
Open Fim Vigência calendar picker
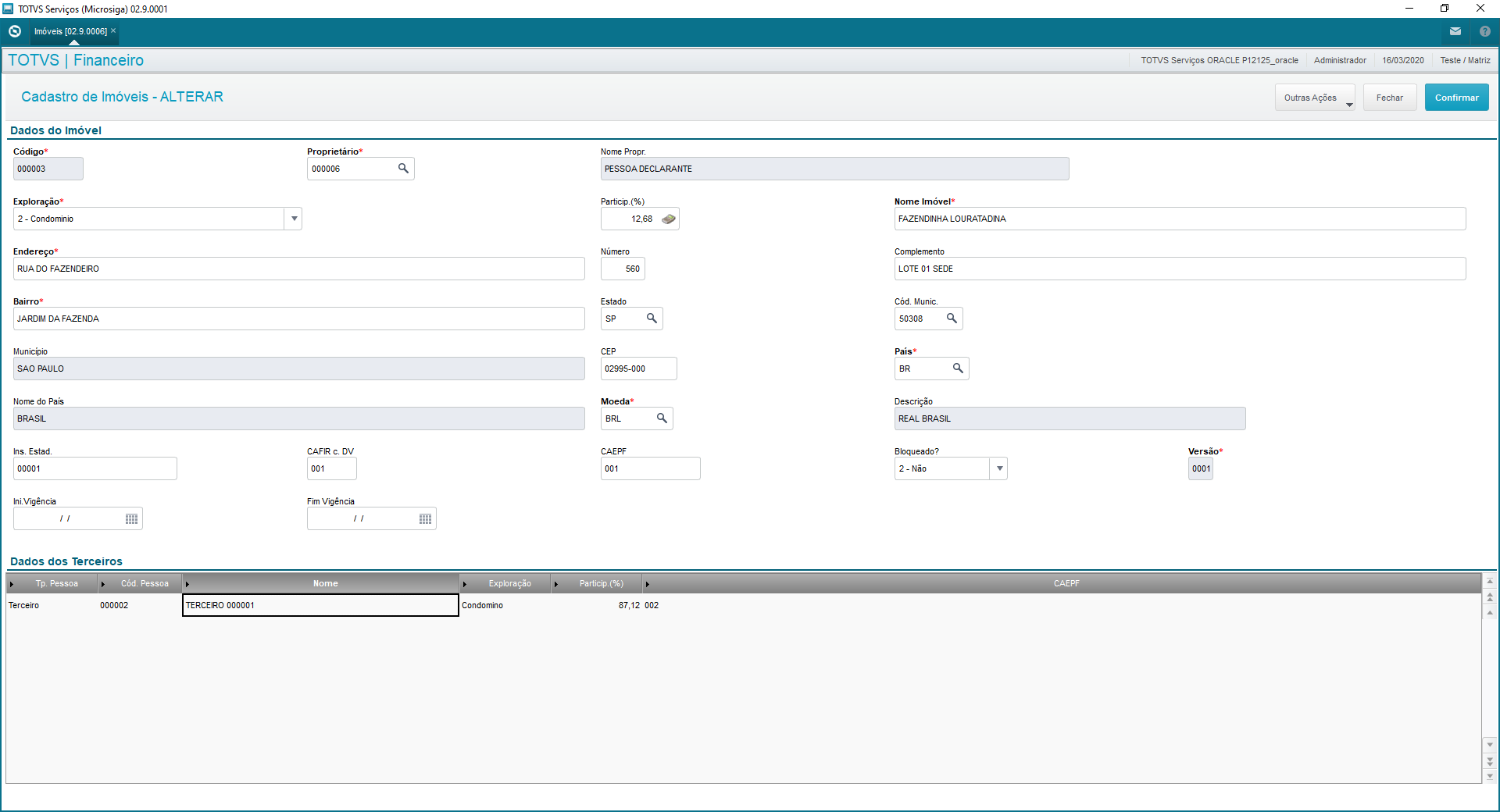click(x=425, y=519)
